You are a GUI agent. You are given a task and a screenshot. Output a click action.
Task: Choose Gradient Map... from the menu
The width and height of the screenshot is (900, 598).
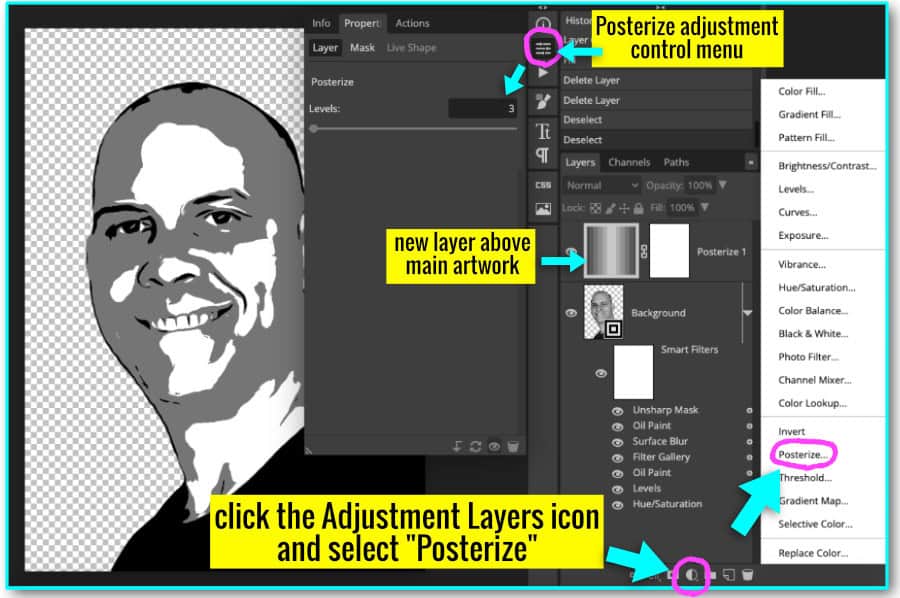pyautogui.click(x=813, y=501)
